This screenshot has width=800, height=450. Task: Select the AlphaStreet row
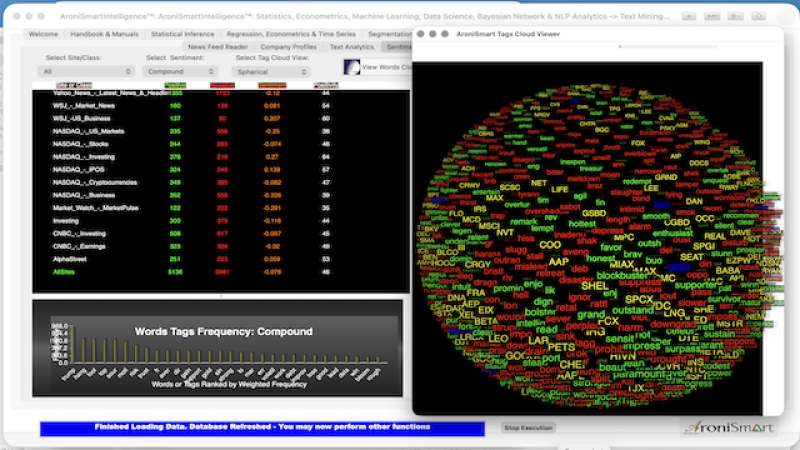pyautogui.click(x=220, y=259)
